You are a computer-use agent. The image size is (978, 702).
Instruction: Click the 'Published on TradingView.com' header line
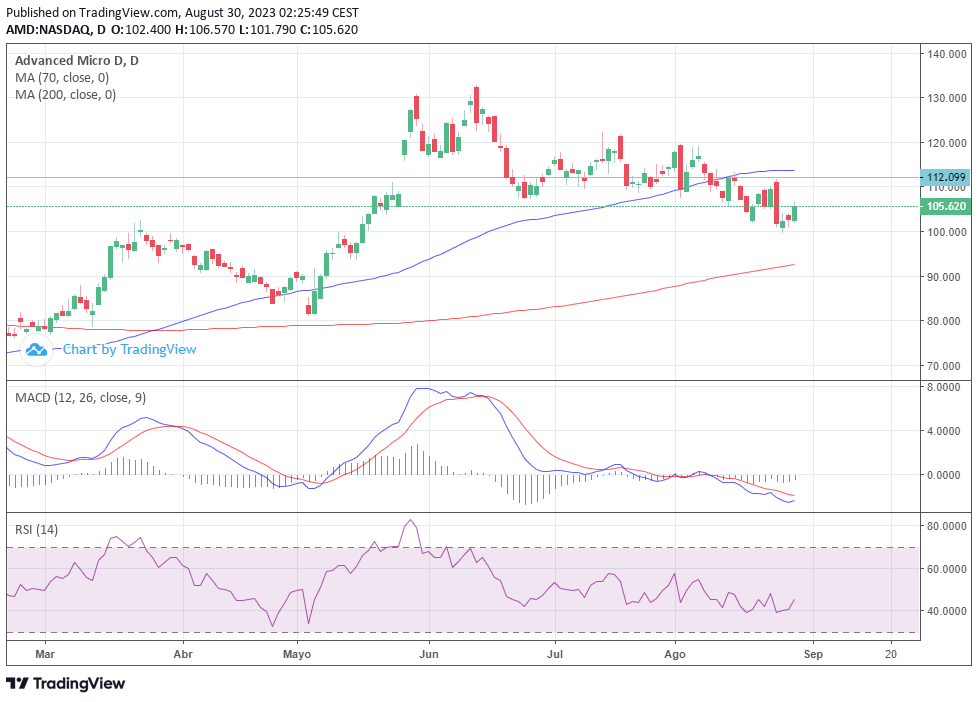pyautogui.click(x=183, y=12)
